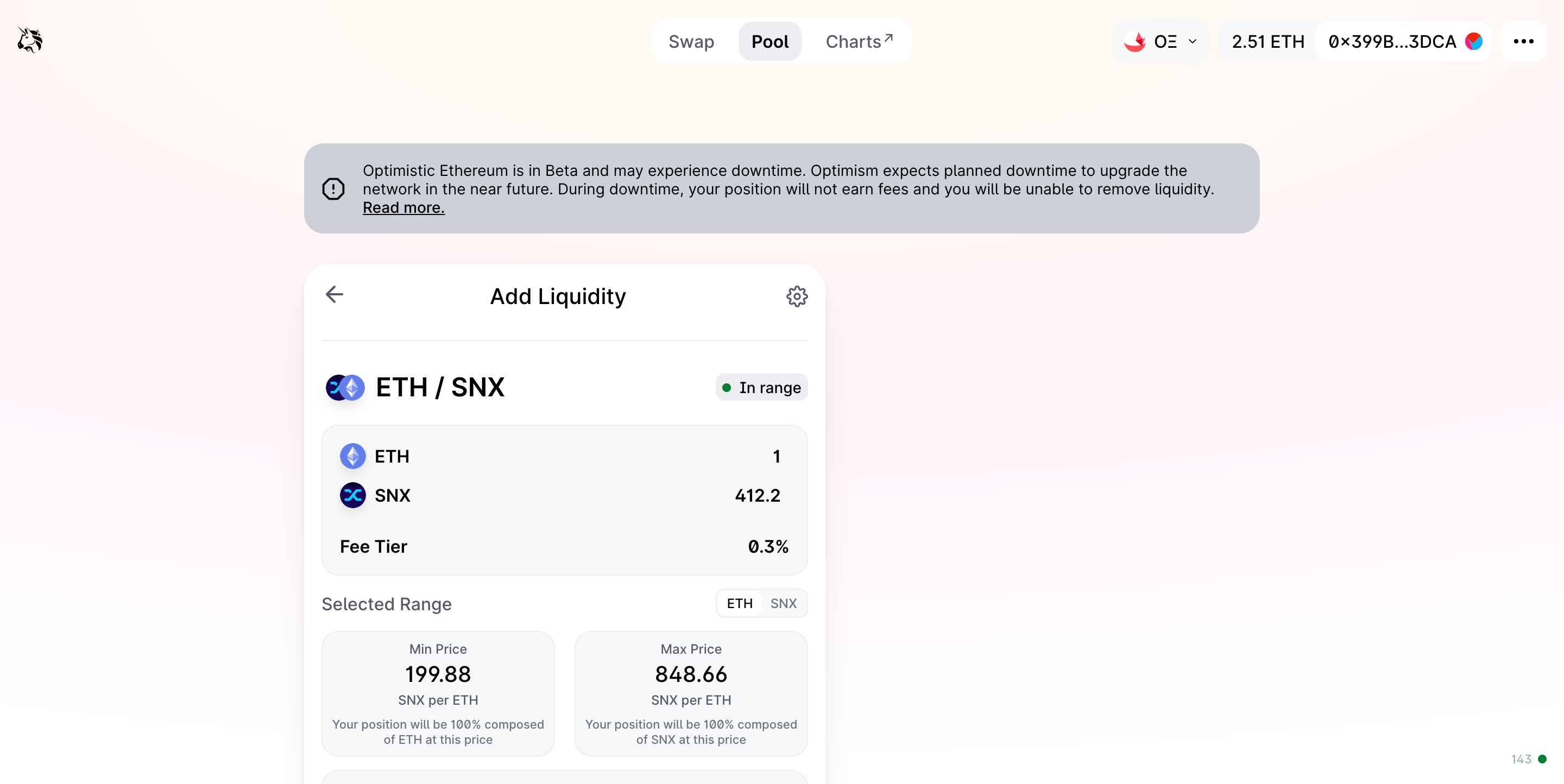
Task: Expand the network selector chevron
Action: tap(1193, 41)
